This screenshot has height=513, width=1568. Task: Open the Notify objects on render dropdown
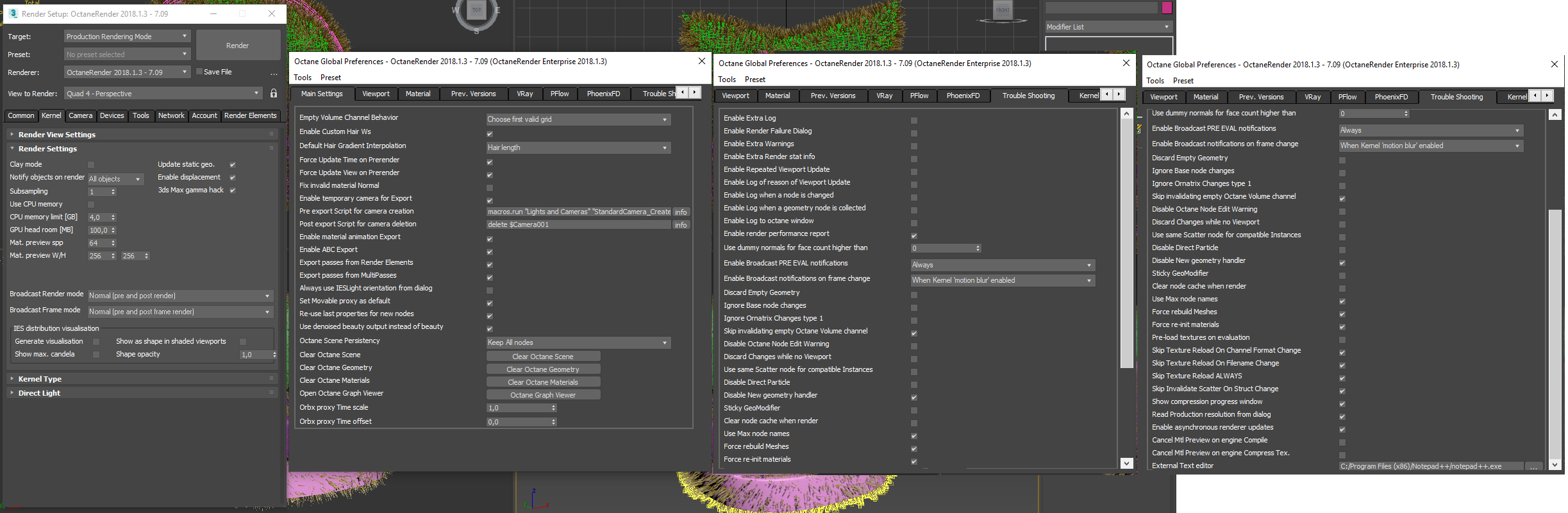tap(116, 179)
